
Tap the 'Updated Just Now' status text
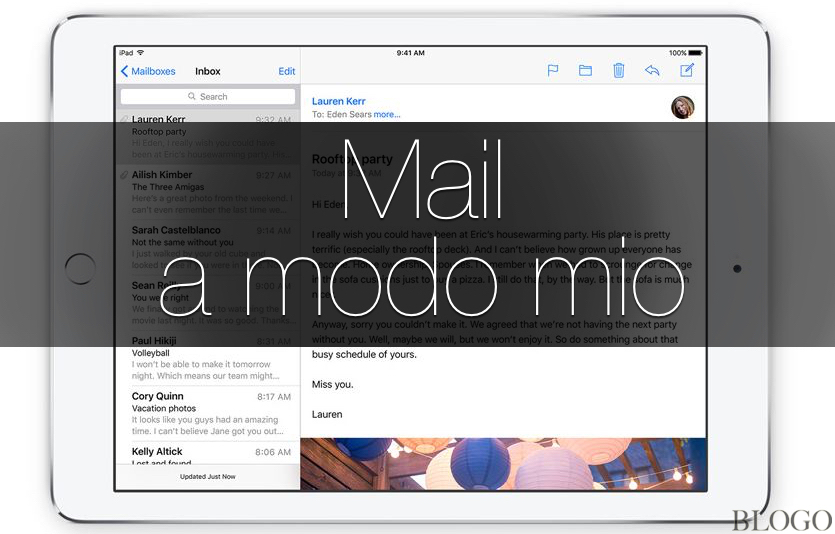[x=208, y=477]
